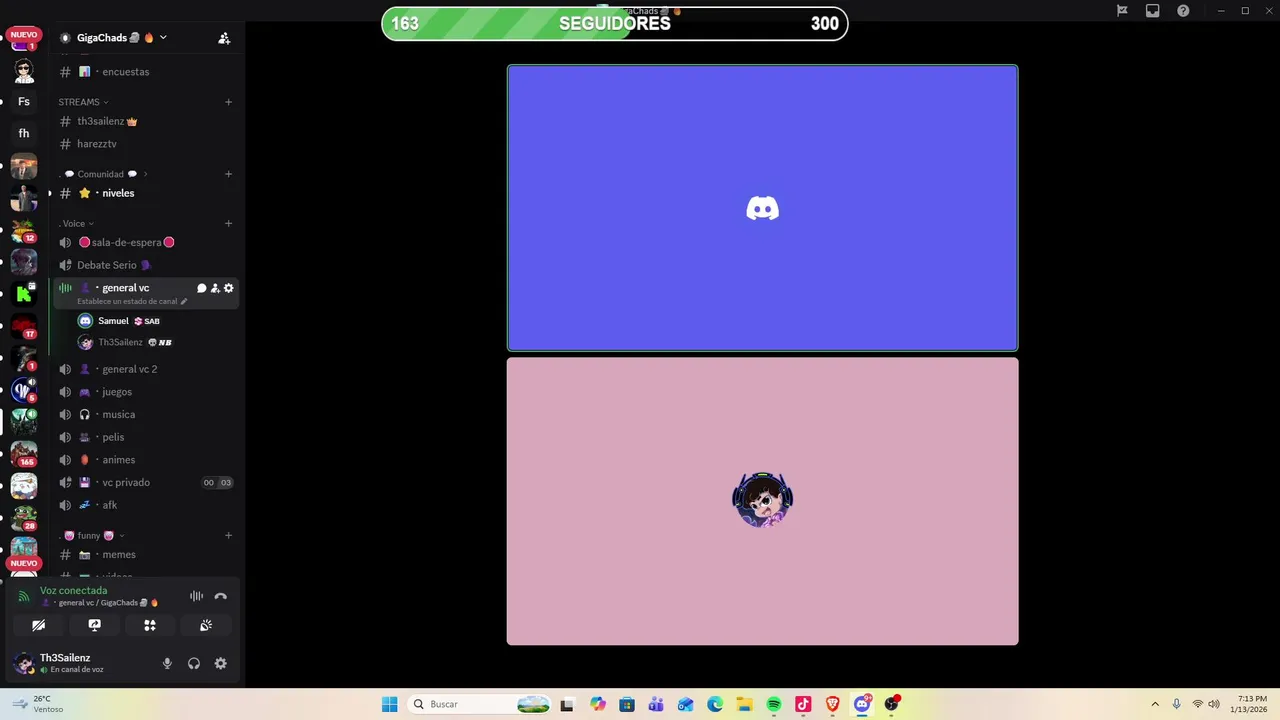Open general vc channel settings gear

[229, 288]
